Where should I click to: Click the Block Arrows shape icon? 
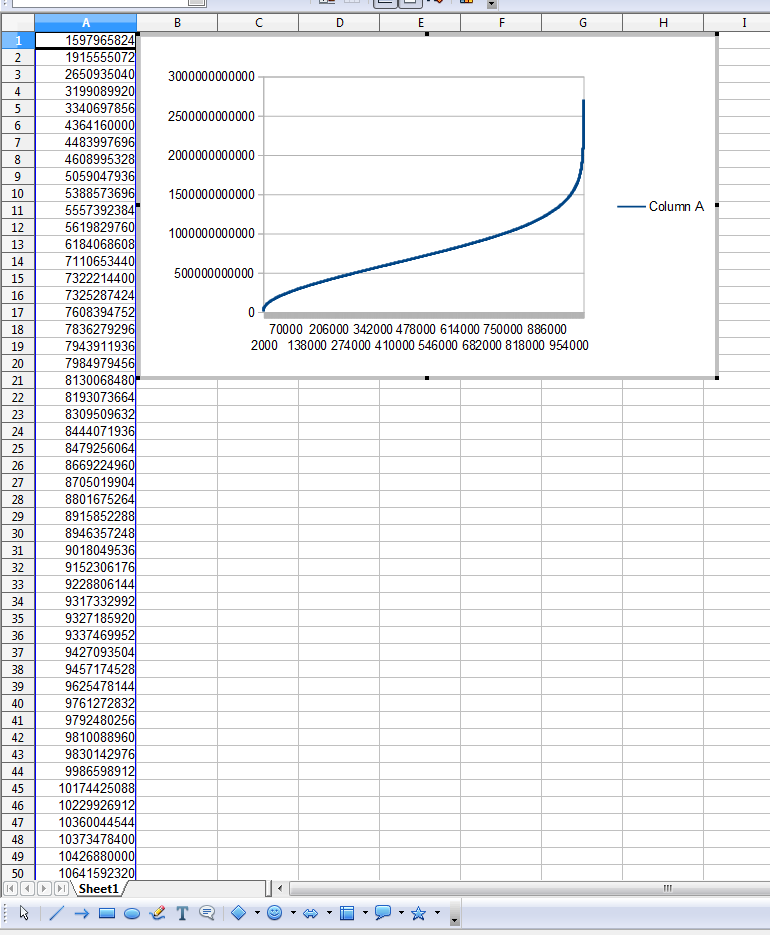pos(310,912)
